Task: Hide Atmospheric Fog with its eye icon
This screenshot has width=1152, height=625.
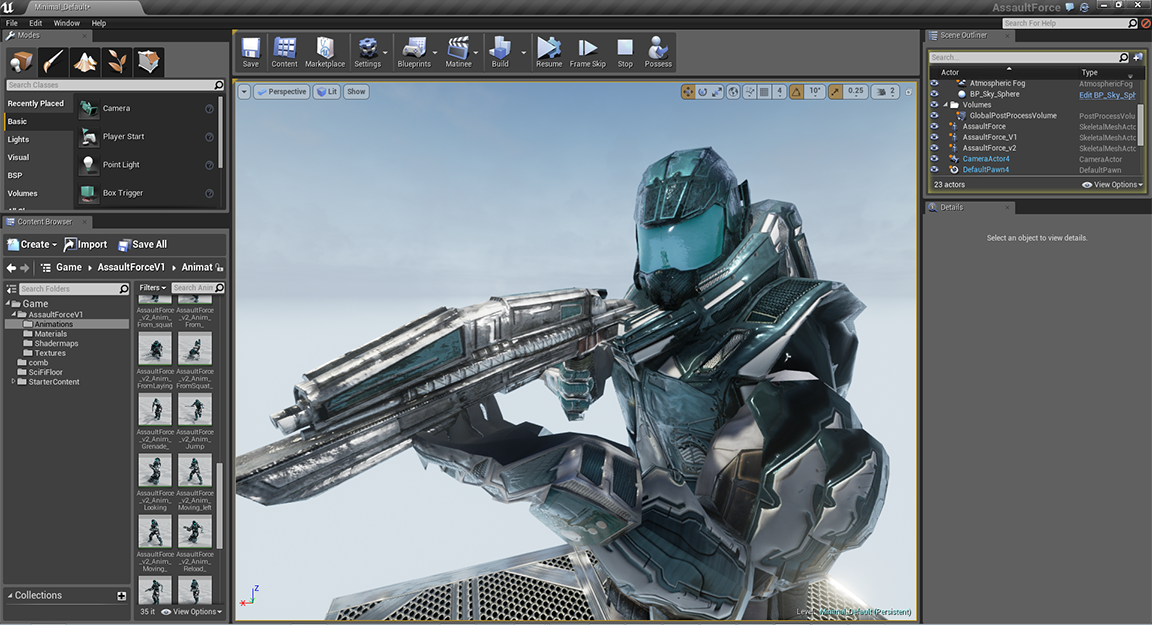Action: [x=935, y=84]
